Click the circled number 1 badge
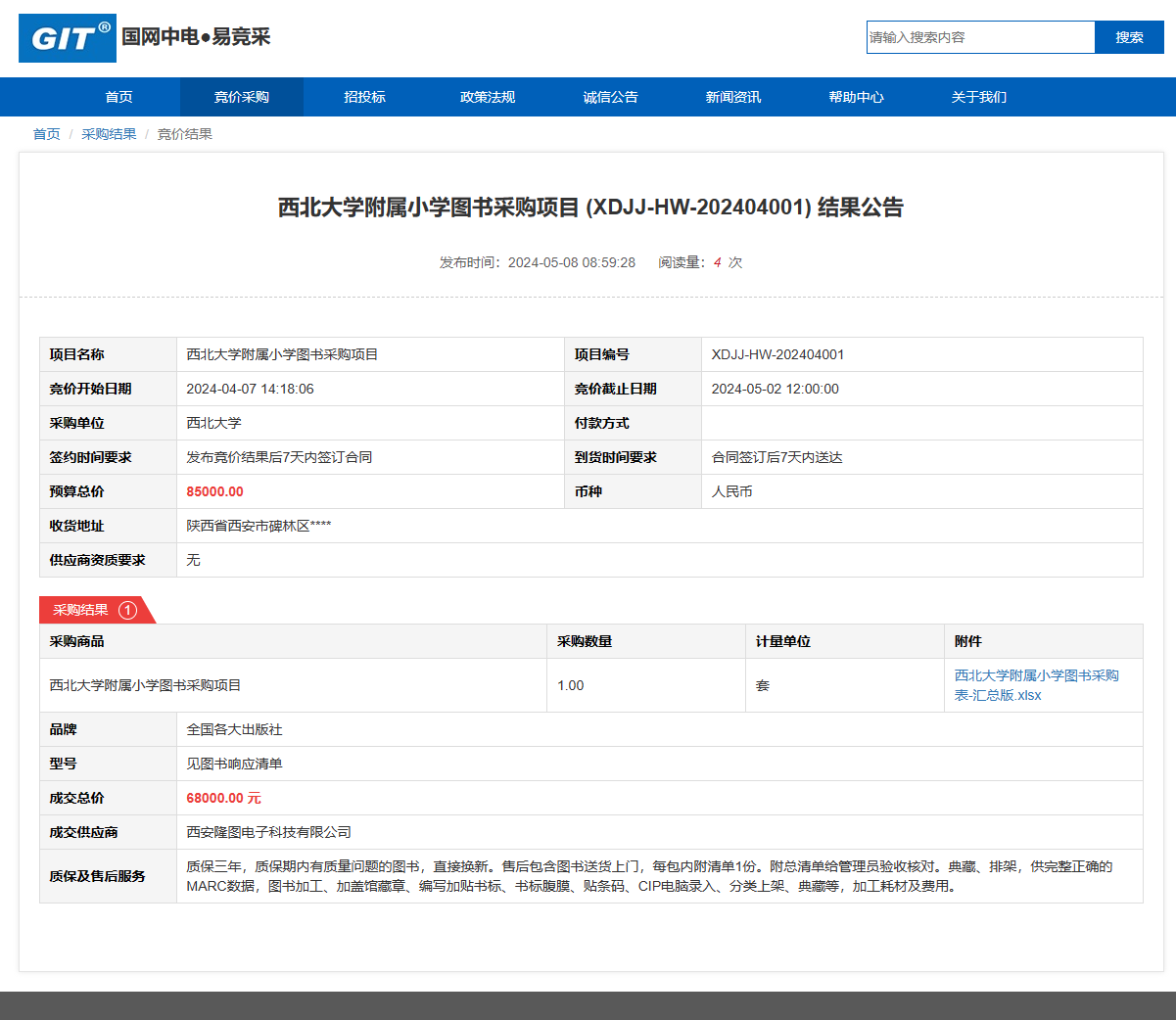 point(127,610)
